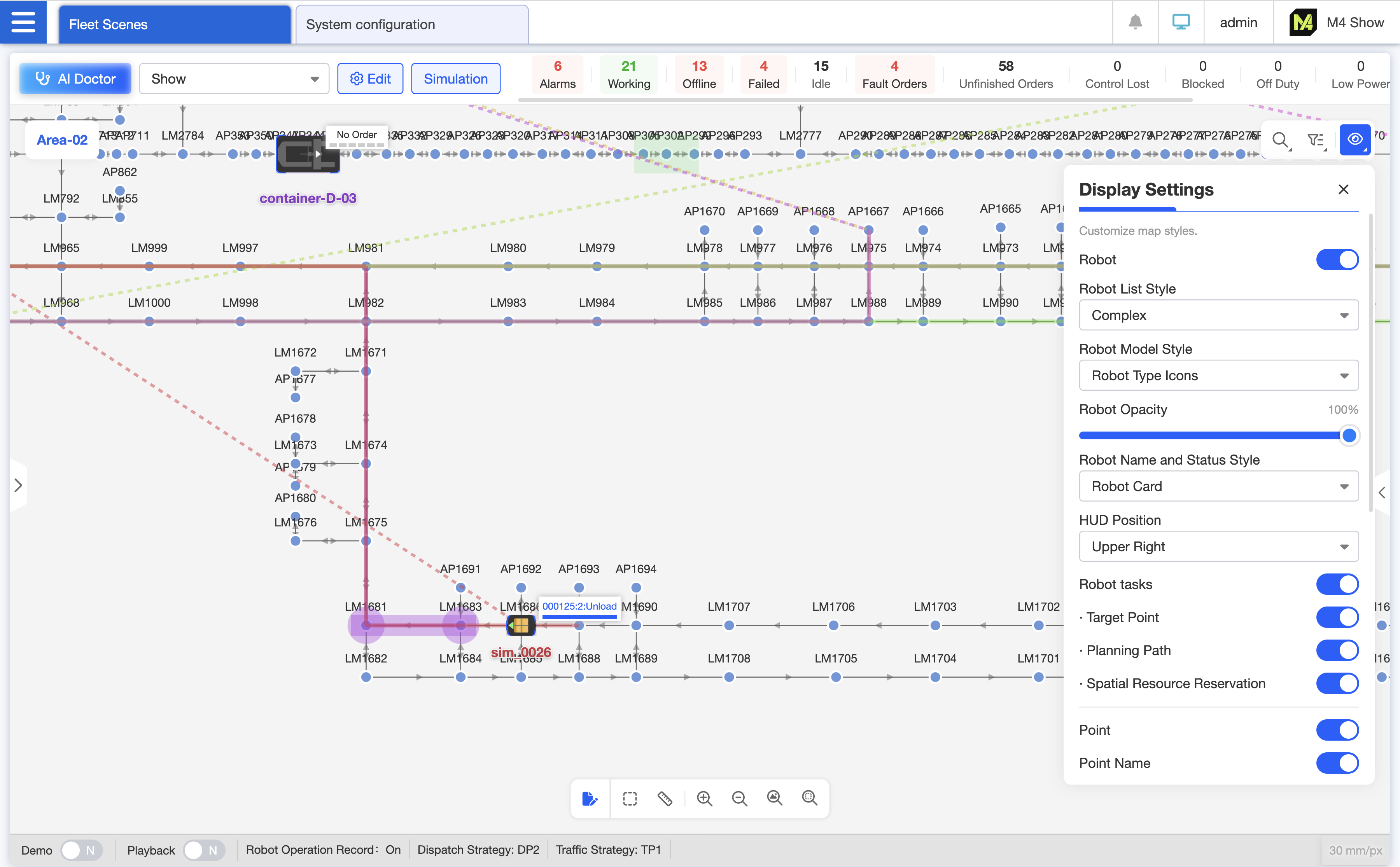Toggle the Planning Path switch off
The width and height of the screenshot is (1400, 867).
tap(1337, 650)
